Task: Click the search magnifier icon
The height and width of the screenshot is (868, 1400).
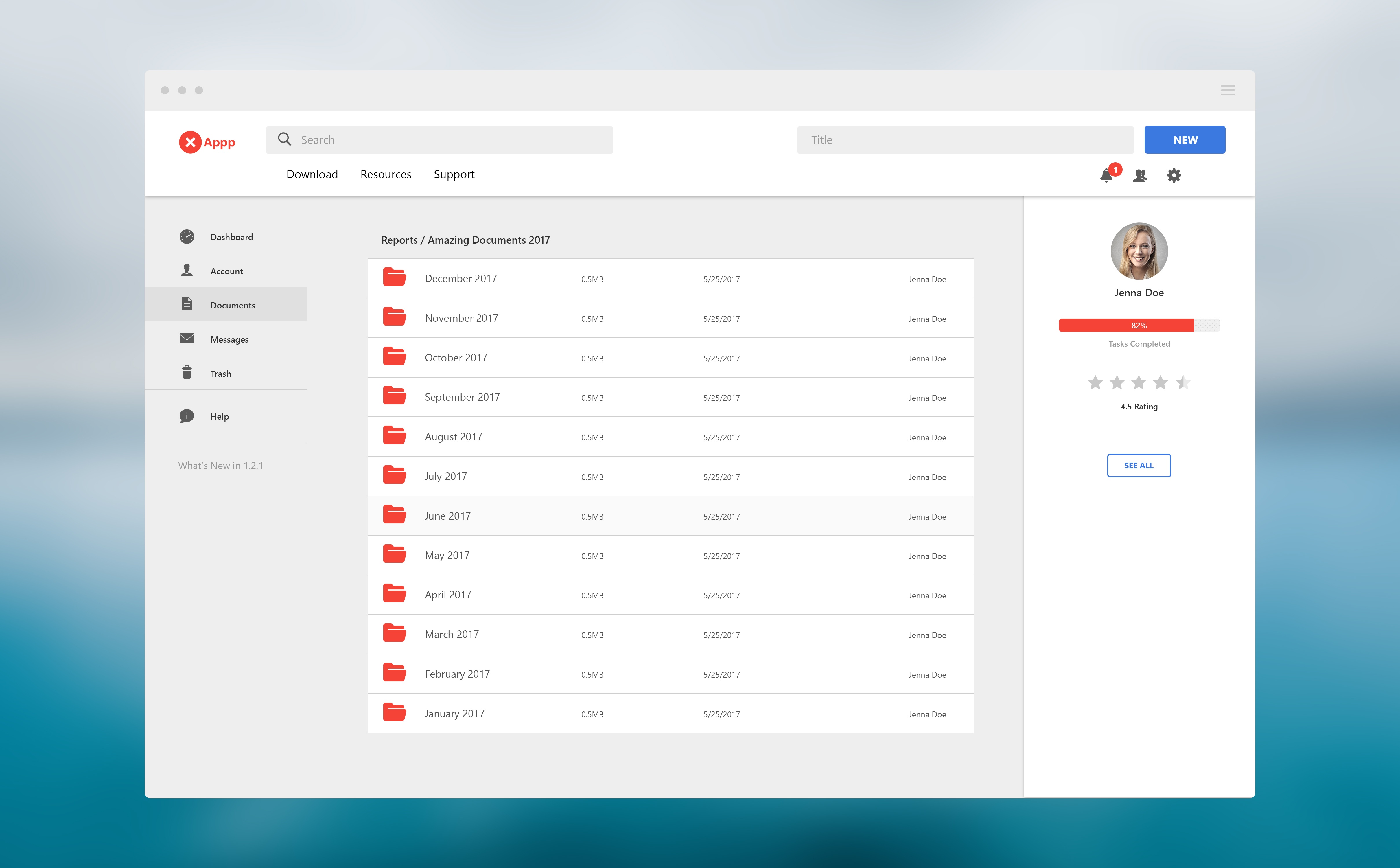Action: click(x=284, y=139)
